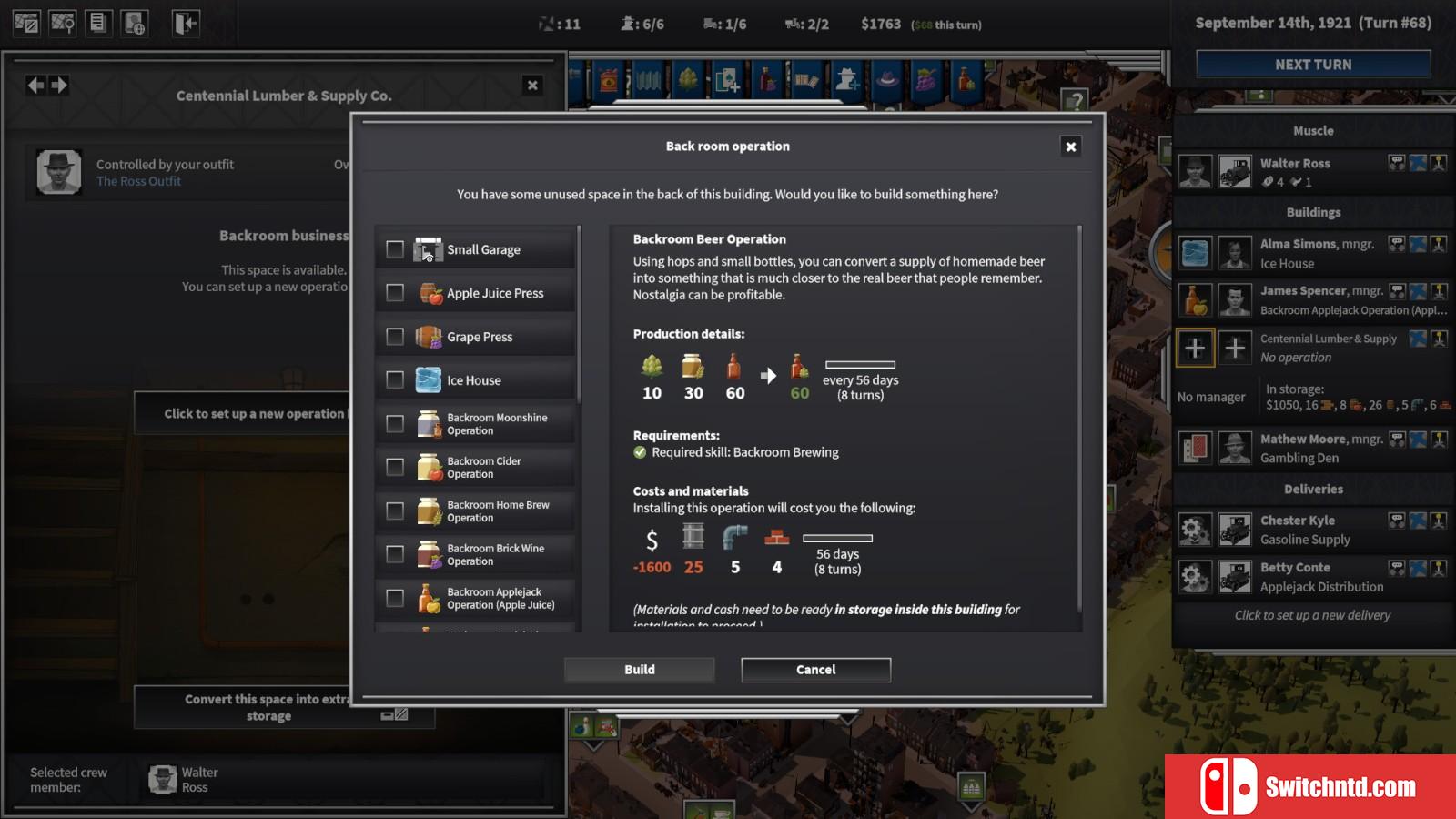1456x819 pixels.
Task: Click the Cancel button
Action: click(815, 670)
